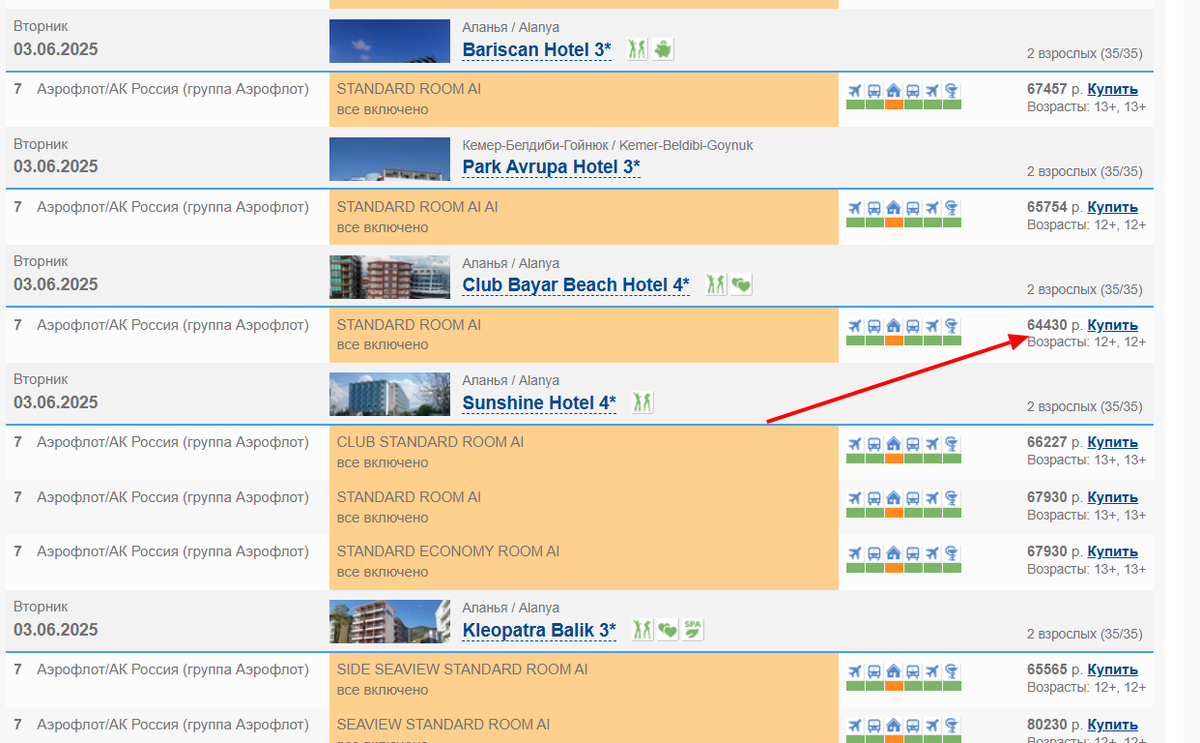Click Kleopatra Balik's couple icon

(x=643, y=629)
